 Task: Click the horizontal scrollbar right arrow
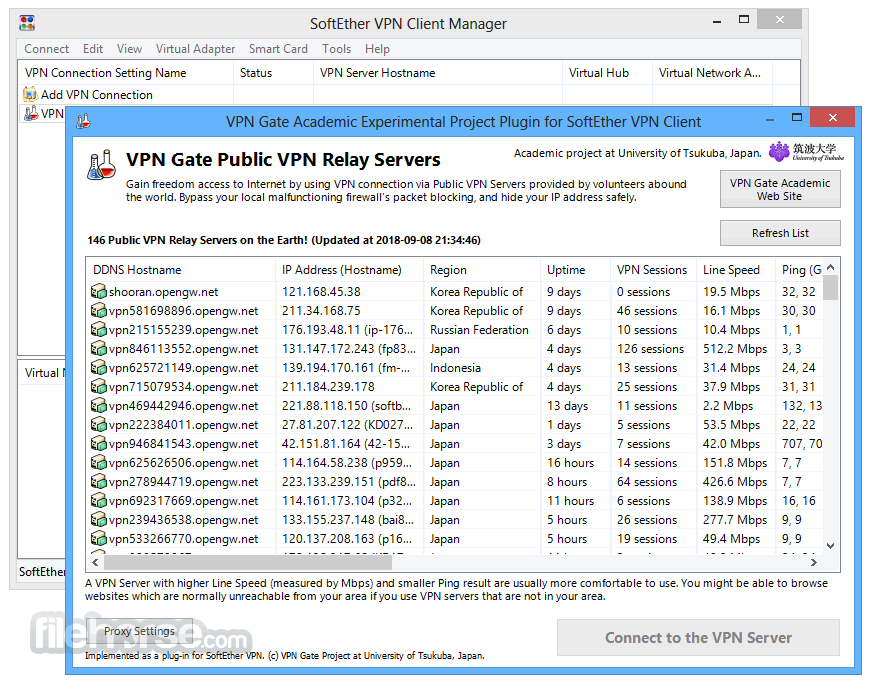(814, 563)
